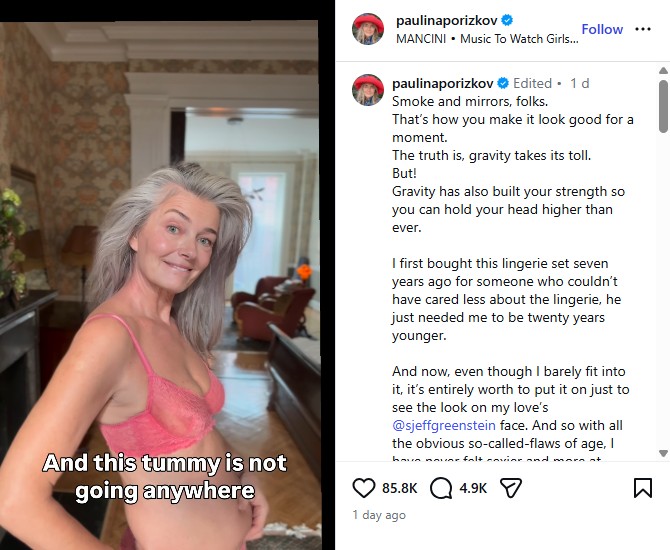Click header verified badge next to username
670x550 pixels.
point(507,20)
